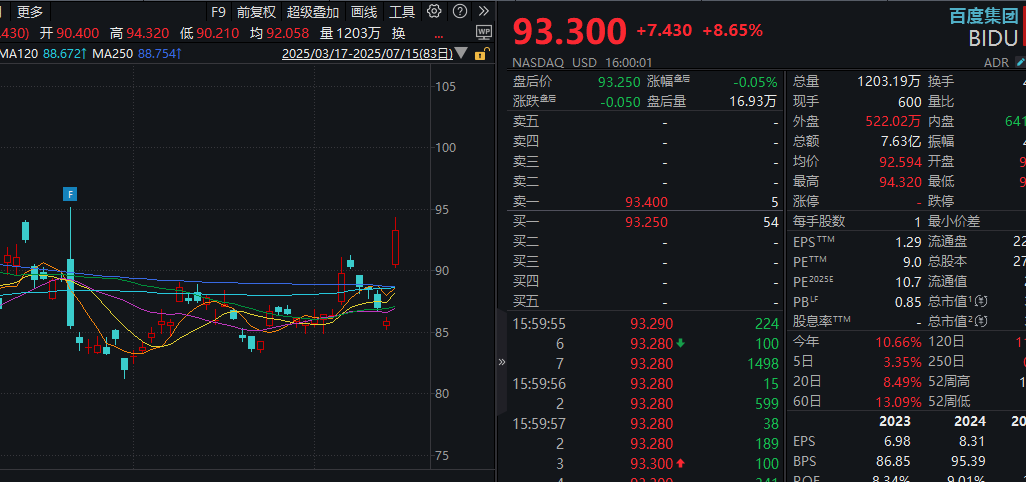Click the 15:59:55 trade tick row
The width and height of the screenshot is (1026, 482).
point(645,324)
